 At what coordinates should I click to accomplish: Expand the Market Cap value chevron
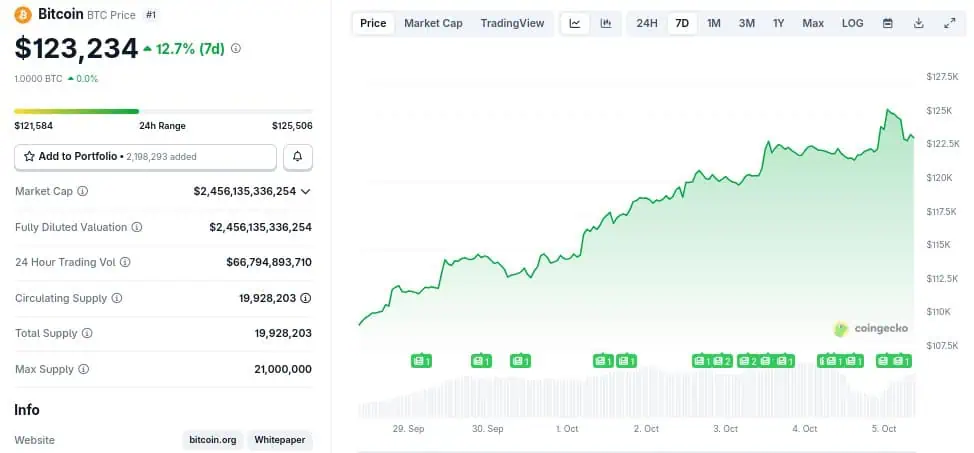click(x=306, y=191)
